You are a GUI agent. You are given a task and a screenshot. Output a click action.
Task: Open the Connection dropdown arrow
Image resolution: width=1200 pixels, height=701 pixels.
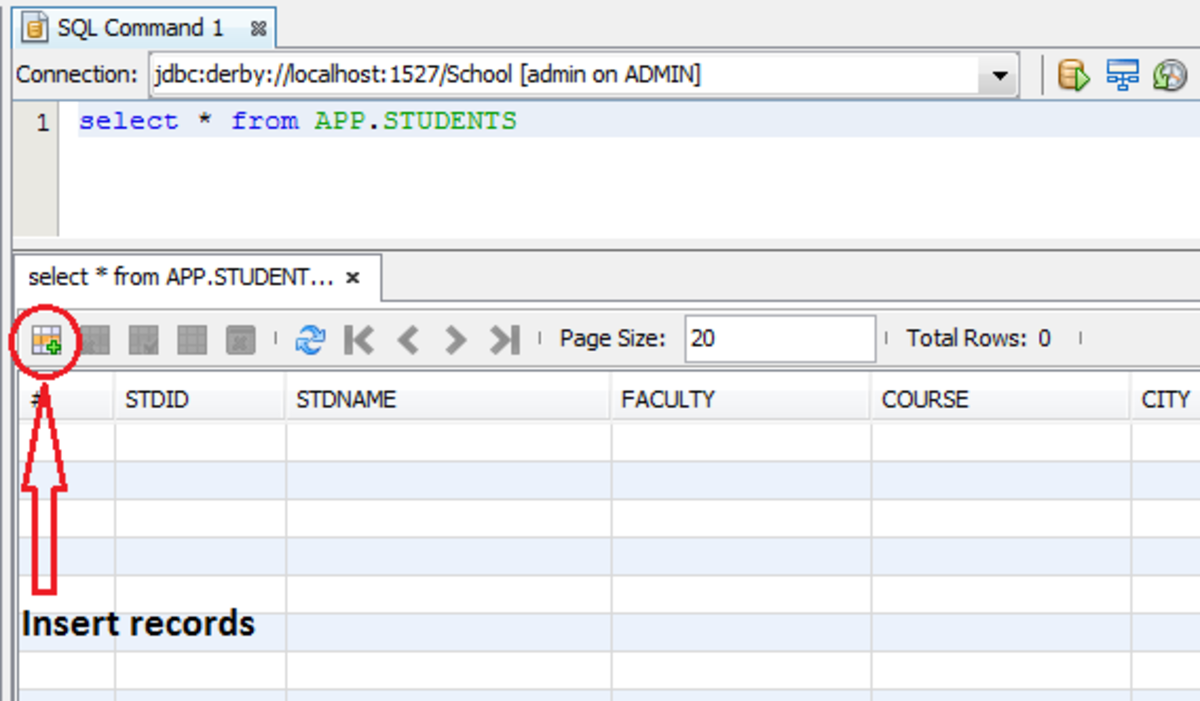pyautogui.click(x=998, y=75)
